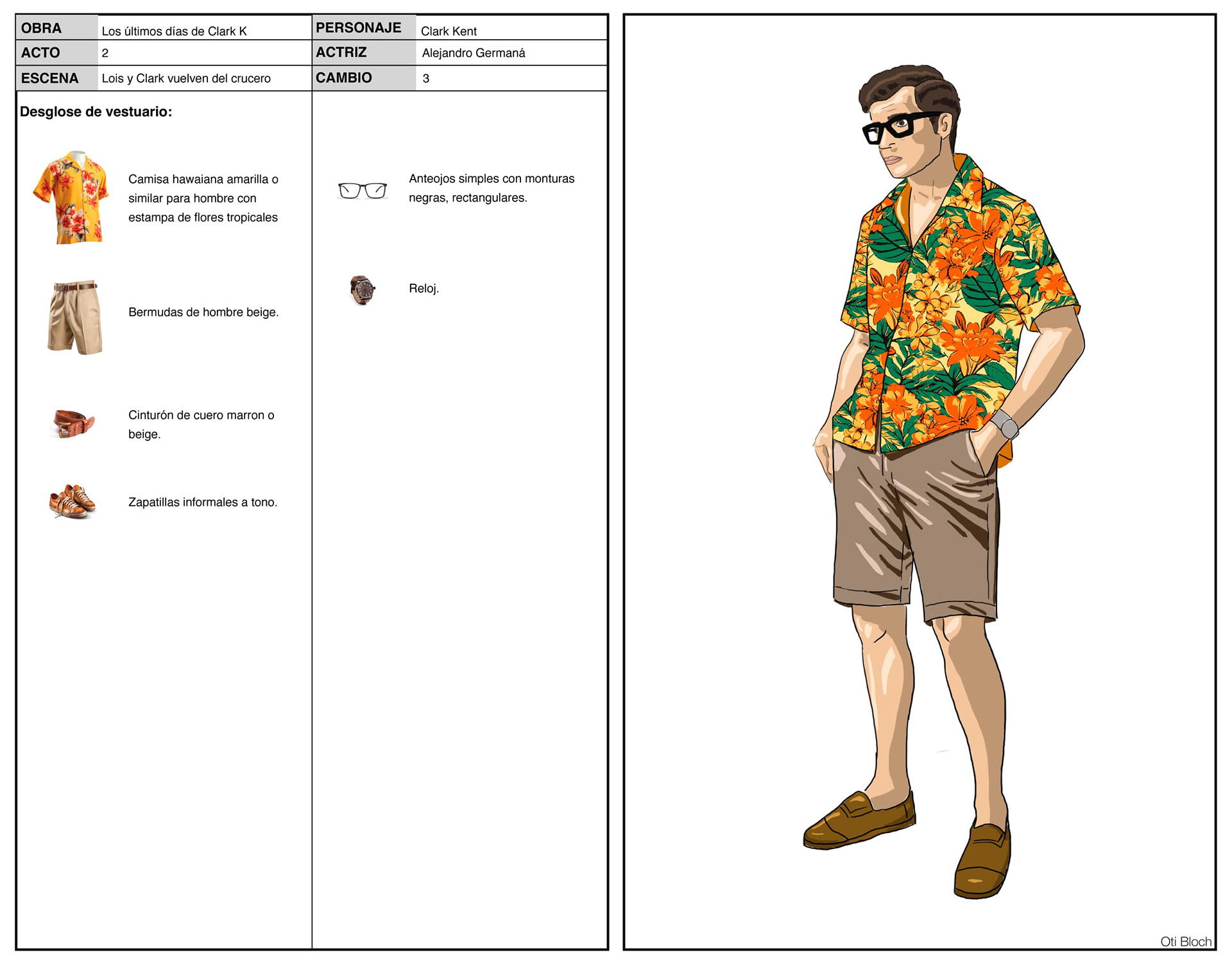Screen dimensions: 1232x964
Task: Click the 'Bermudas de hombre beige.' text
Action: pos(203,312)
